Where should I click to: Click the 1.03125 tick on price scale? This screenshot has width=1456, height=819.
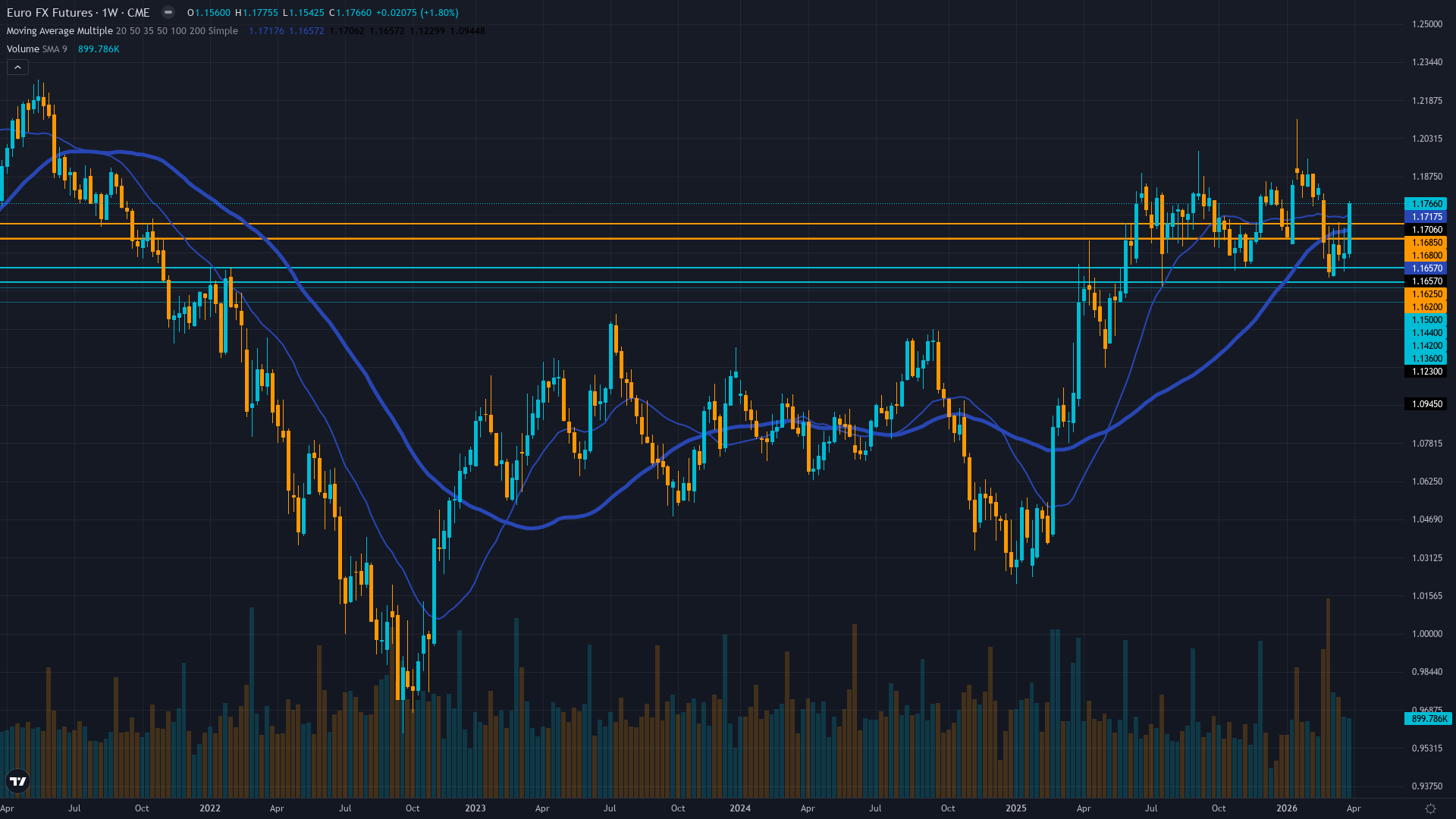click(x=1427, y=558)
